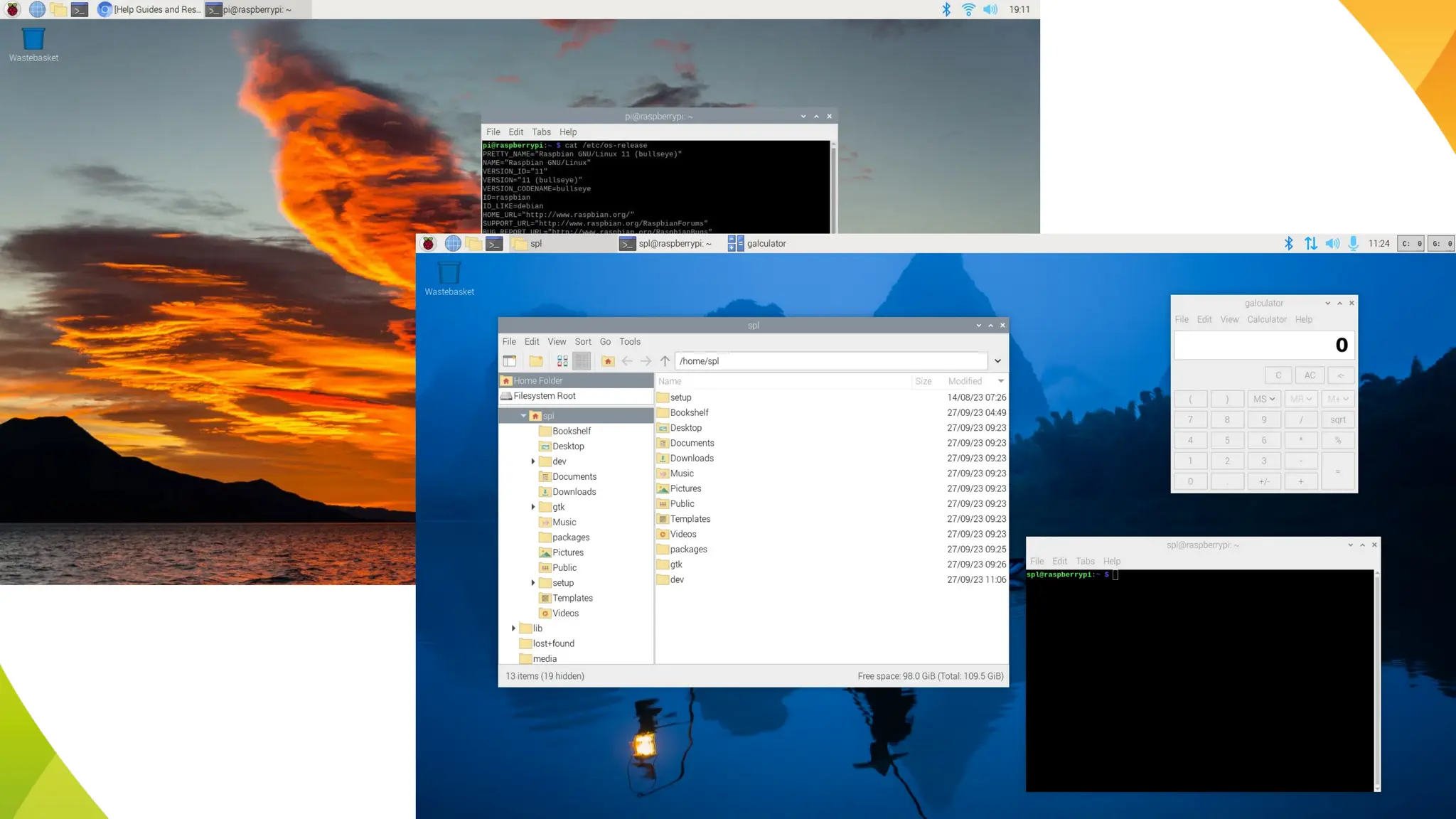Screen dimensions: 1456x819
Task: Switch to spl@raspberrypi taskbar entry
Action: tap(667, 243)
